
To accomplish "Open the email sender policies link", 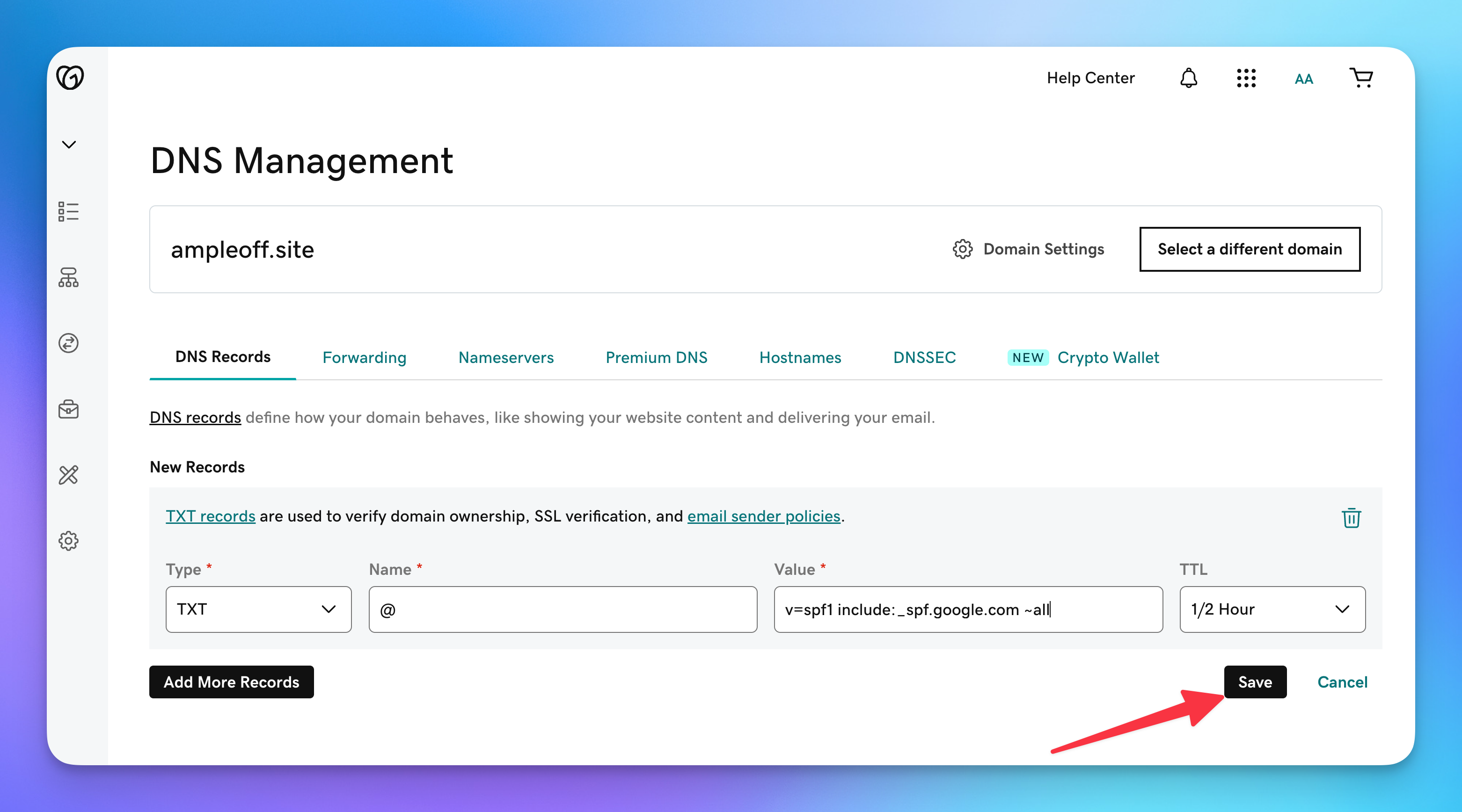I will click(x=763, y=516).
